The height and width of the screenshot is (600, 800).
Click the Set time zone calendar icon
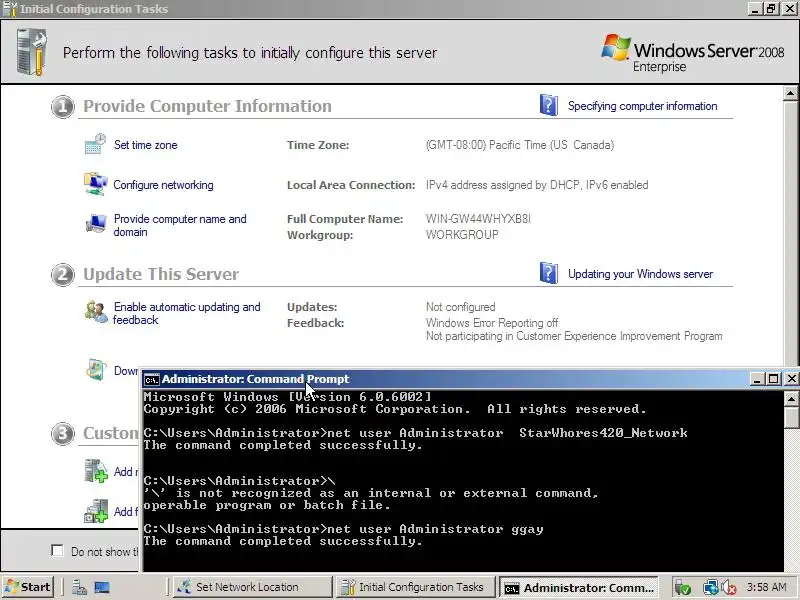(x=95, y=144)
